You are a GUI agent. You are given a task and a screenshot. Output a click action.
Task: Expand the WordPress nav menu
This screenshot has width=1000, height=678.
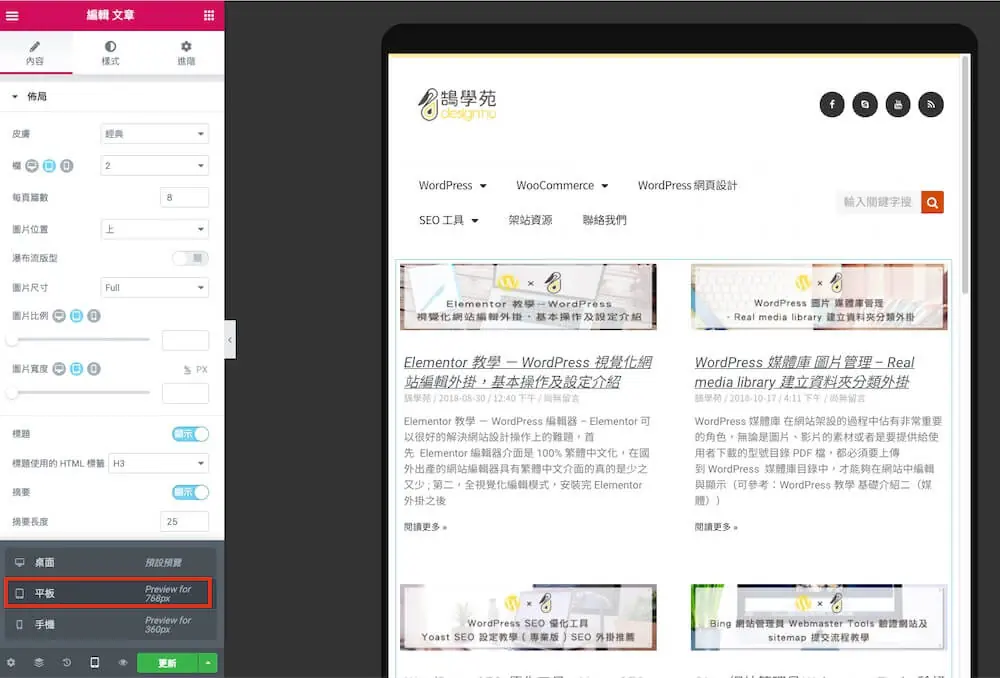click(453, 186)
